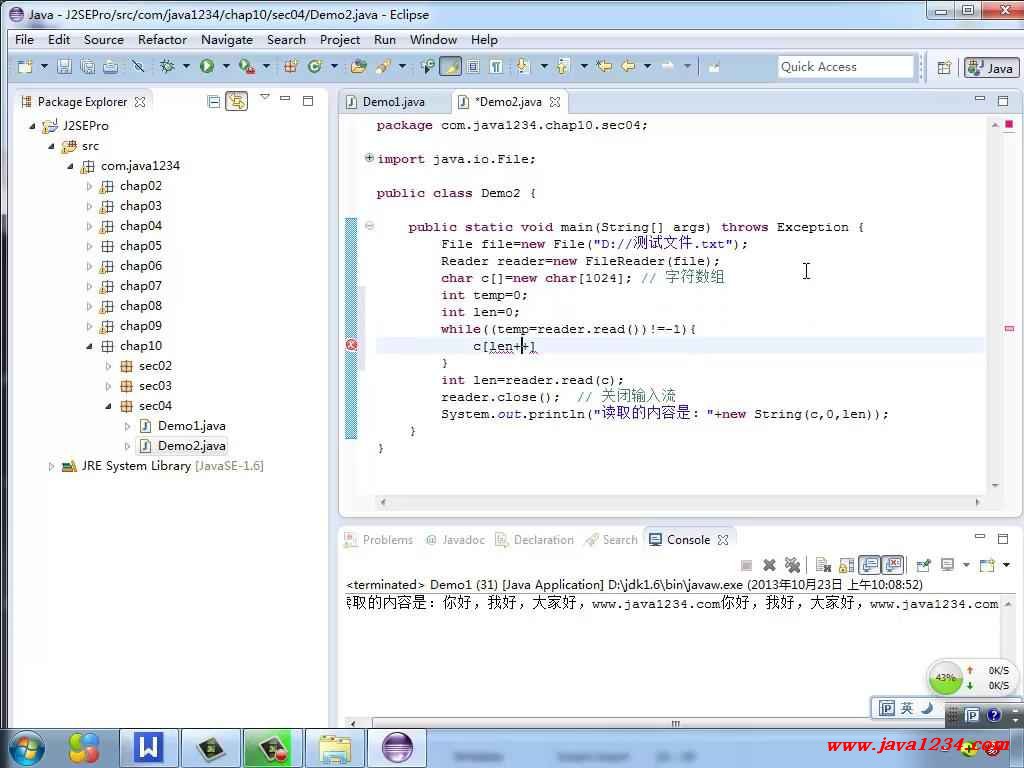Open dropdown next to New file icon
This screenshot has width=1024, height=768.
click(44, 66)
